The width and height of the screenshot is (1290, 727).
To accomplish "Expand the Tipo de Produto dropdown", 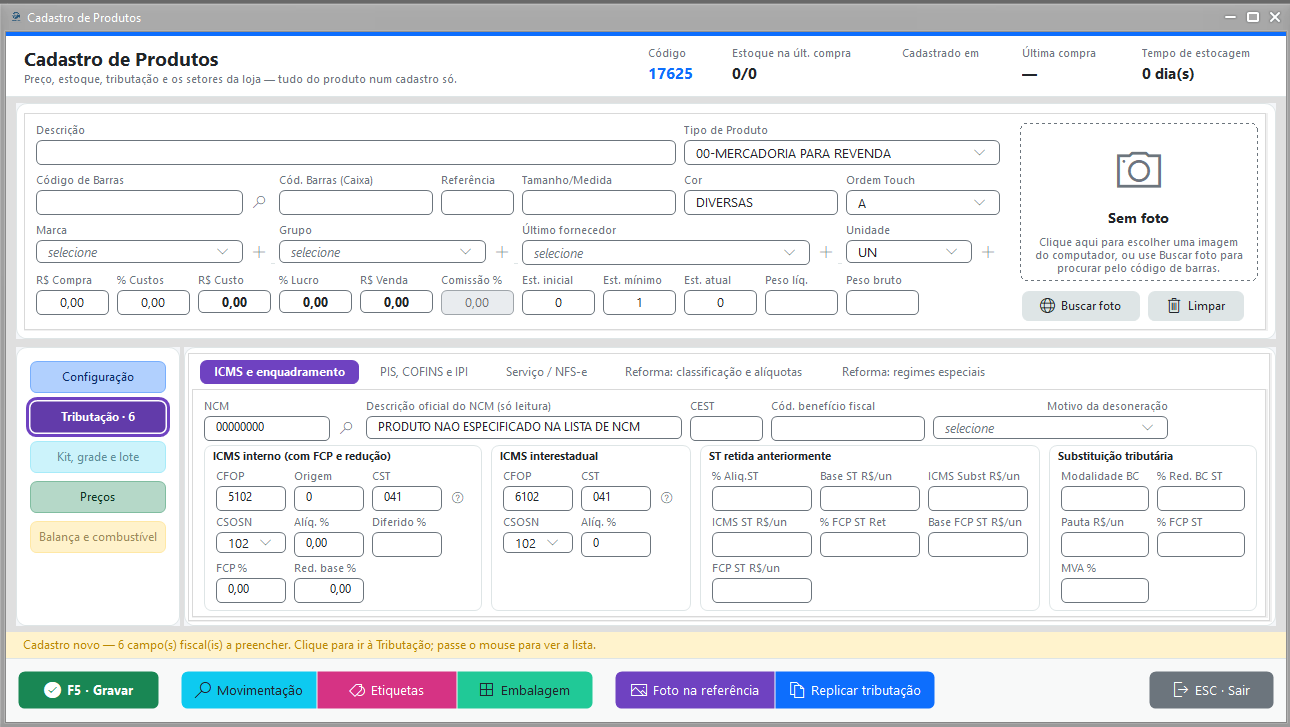I will click(841, 153).
